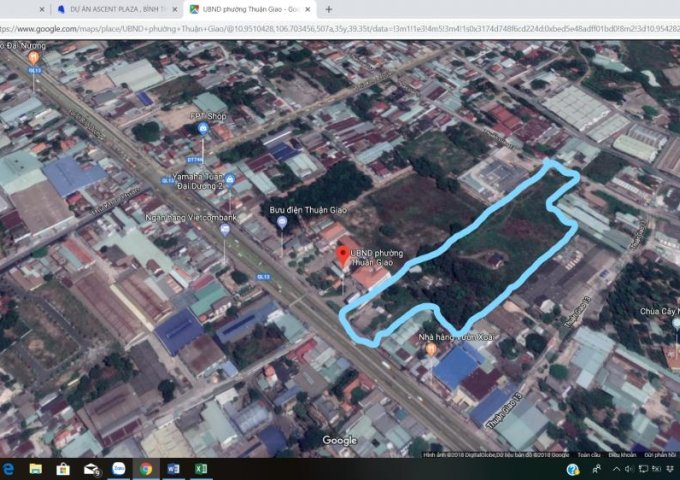The height and width of the screenshot is (480, 680).
Task: Close the UBND phường Thuận Giao tab
Action: coord(307,9)
